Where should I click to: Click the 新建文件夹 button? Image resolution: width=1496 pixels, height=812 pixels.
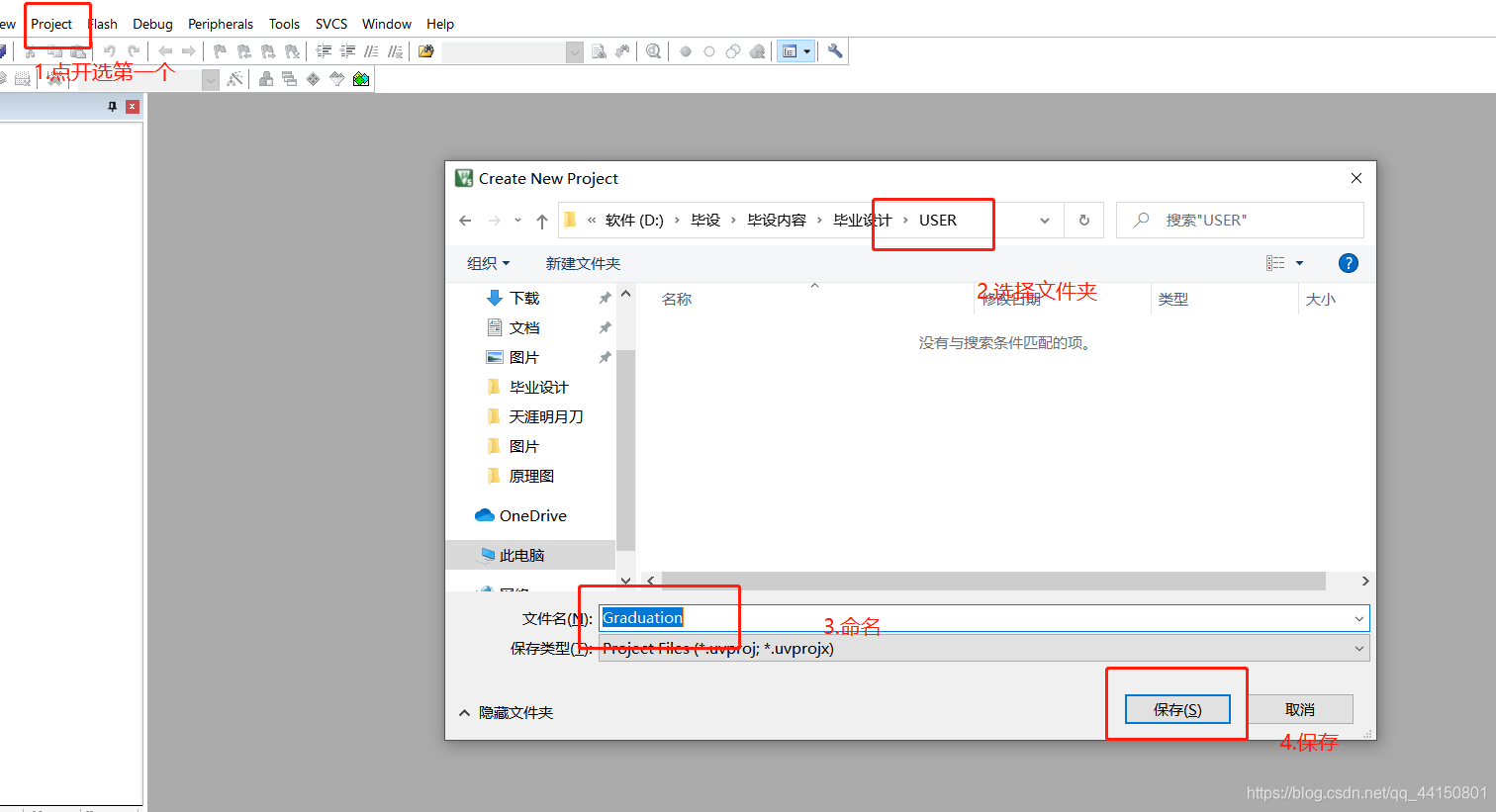point(583,263)
